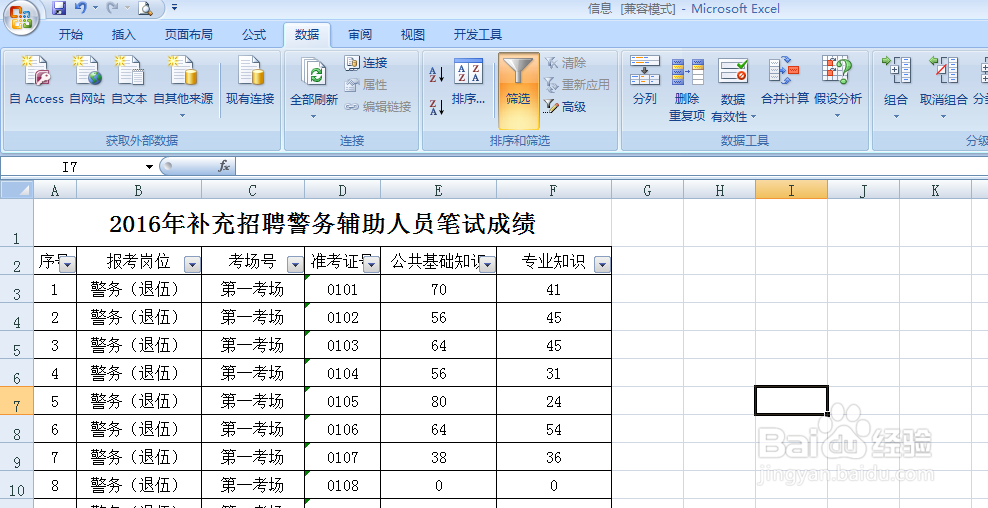This screenshot has height=508, width=988.
Task: Open the undo history dropdown arrow
Action: pyautogui.click(x=95, y=8)
